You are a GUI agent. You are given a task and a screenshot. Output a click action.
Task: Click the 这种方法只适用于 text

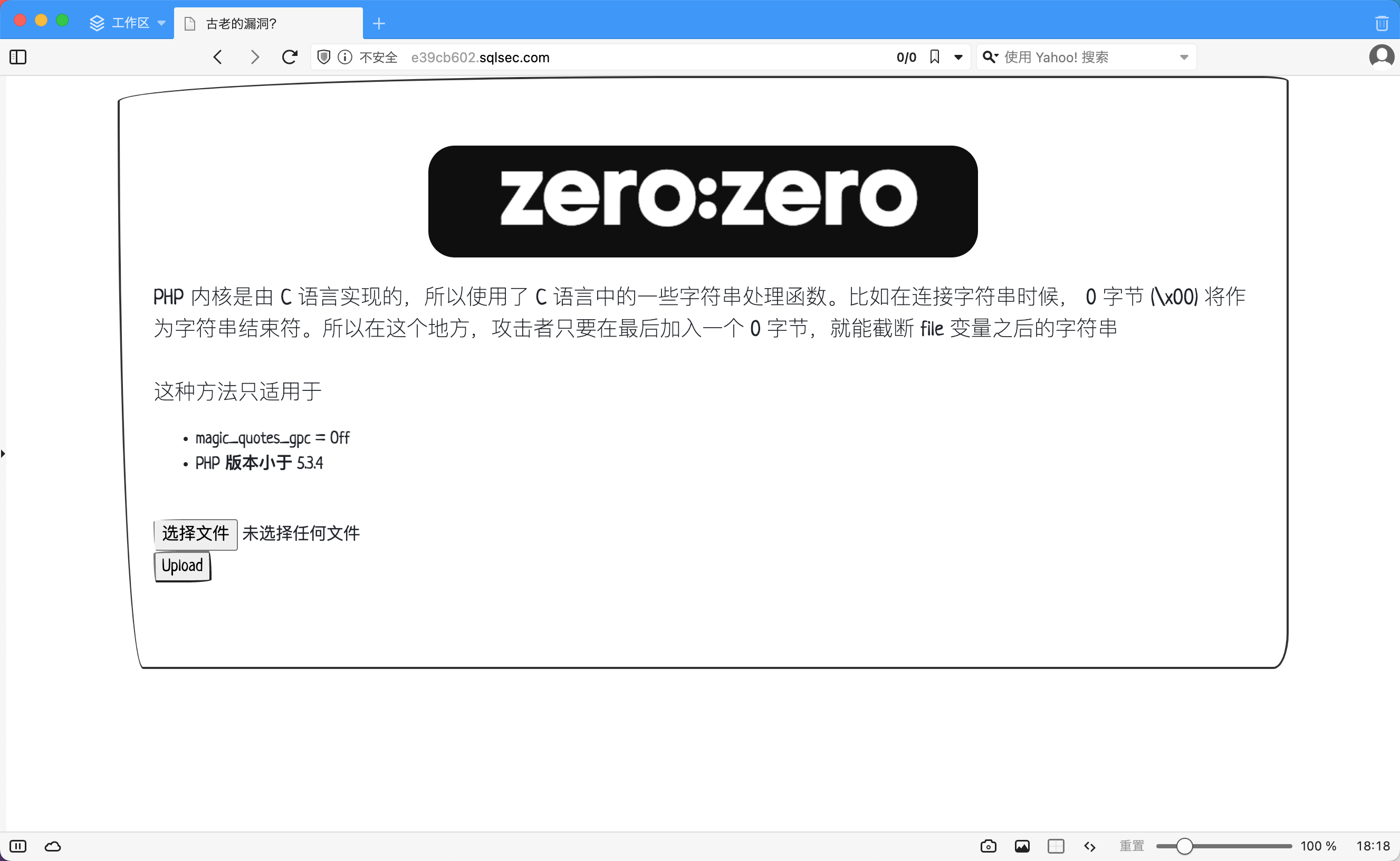click(x=238, y=392)
